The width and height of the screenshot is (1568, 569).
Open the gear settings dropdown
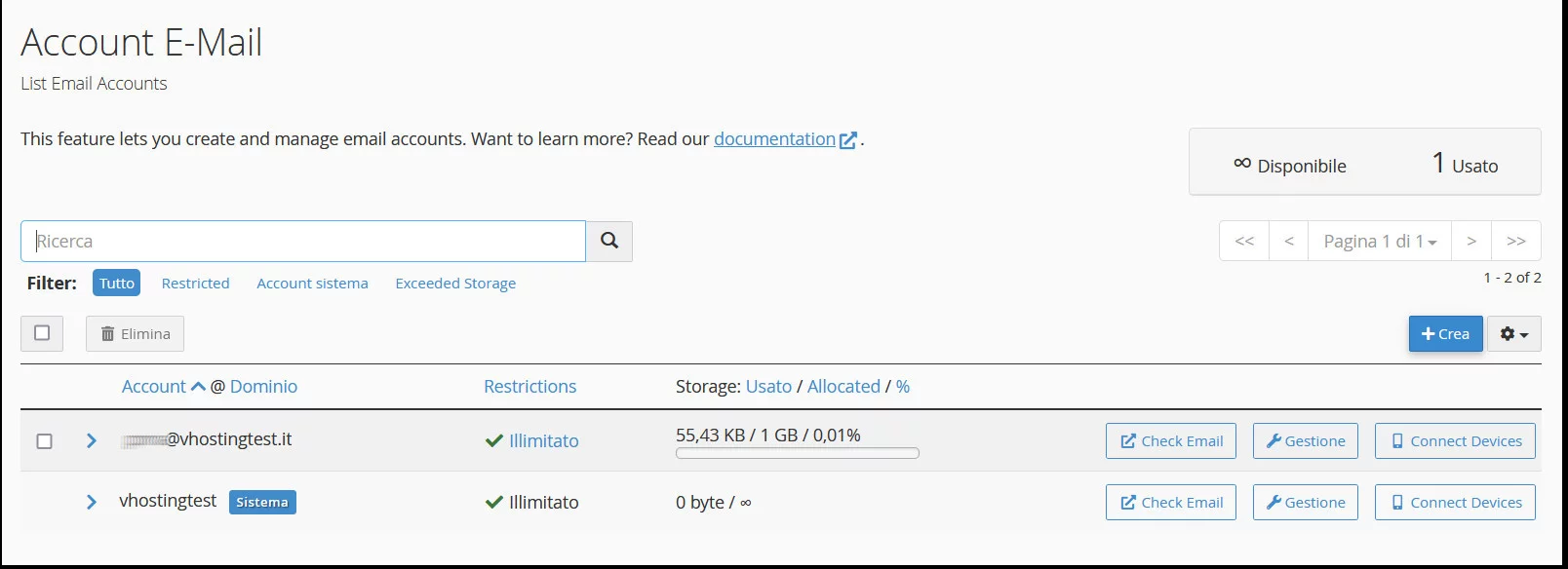(x=1514, y=333)
